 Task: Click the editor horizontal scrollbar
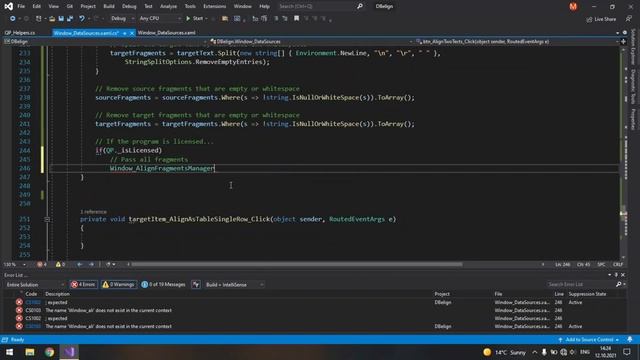click(x=297, y=264)
